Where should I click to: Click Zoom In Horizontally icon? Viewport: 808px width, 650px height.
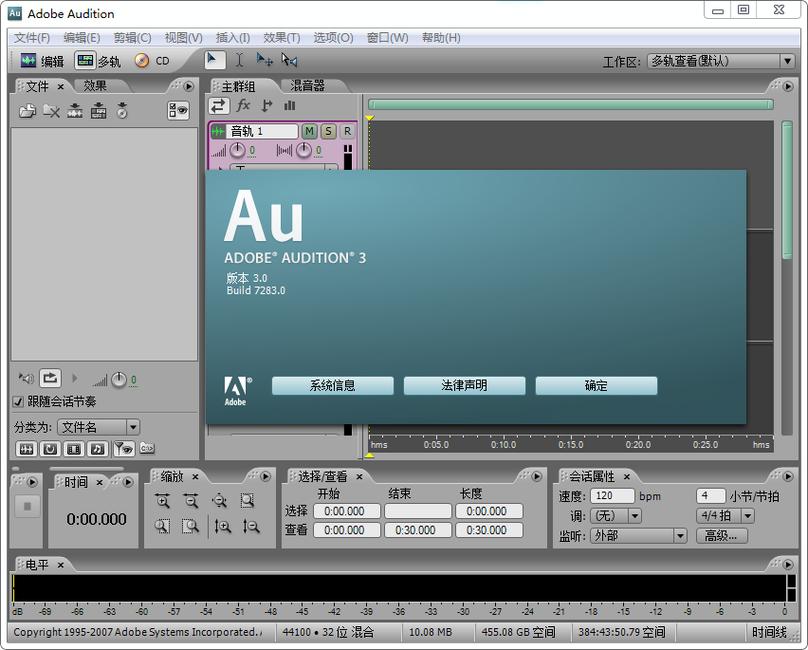pyautogui.click(x=163, y=501)
